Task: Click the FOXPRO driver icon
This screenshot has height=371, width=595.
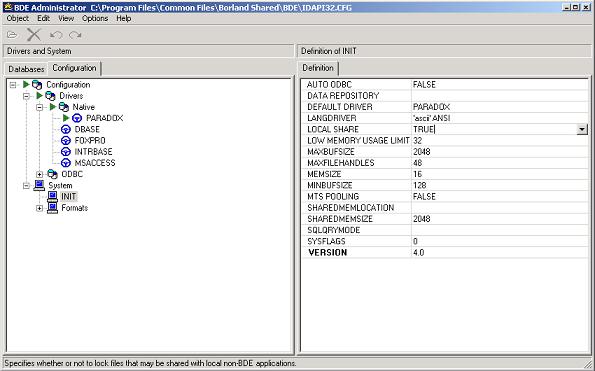Action: coord(66,141)
